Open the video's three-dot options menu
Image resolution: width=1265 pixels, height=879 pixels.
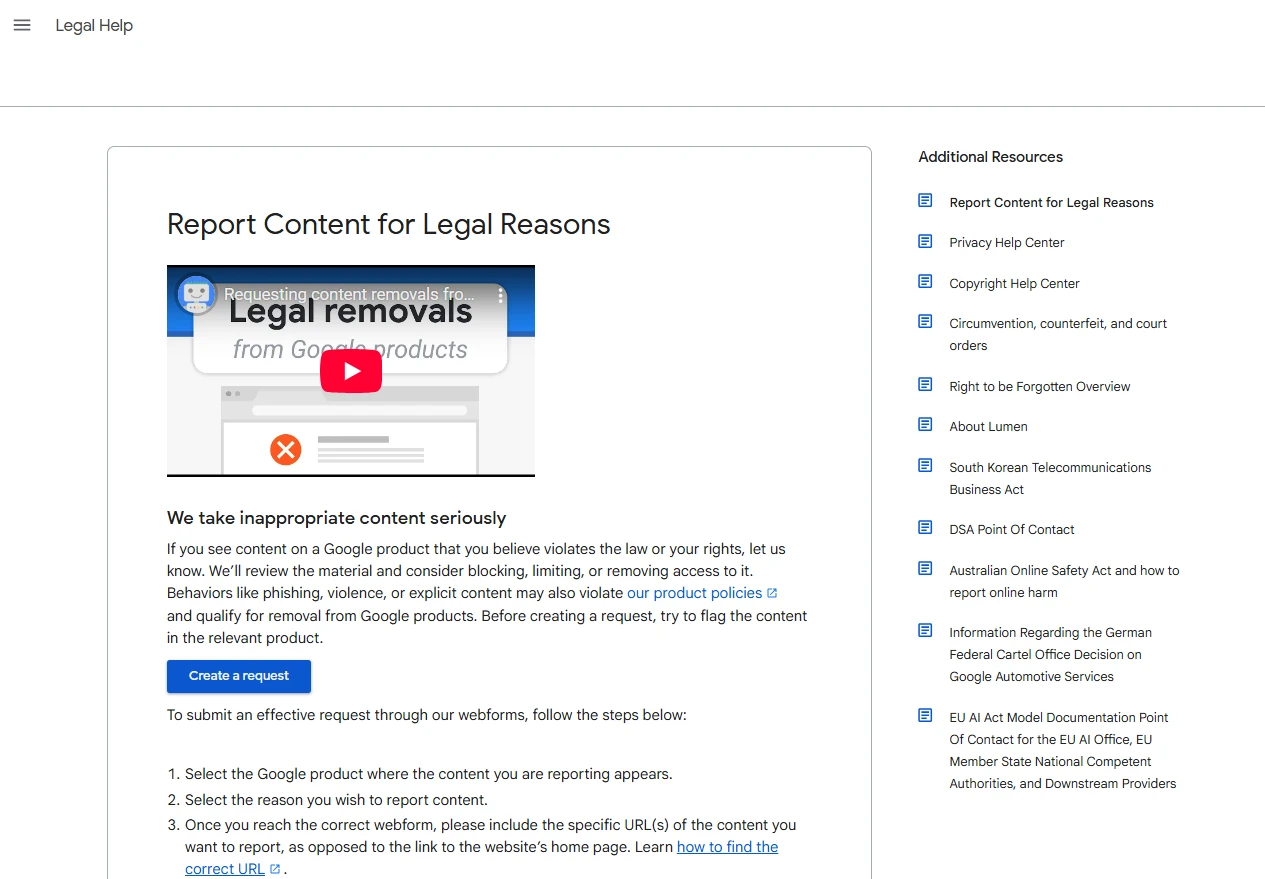tap(501, 295)
